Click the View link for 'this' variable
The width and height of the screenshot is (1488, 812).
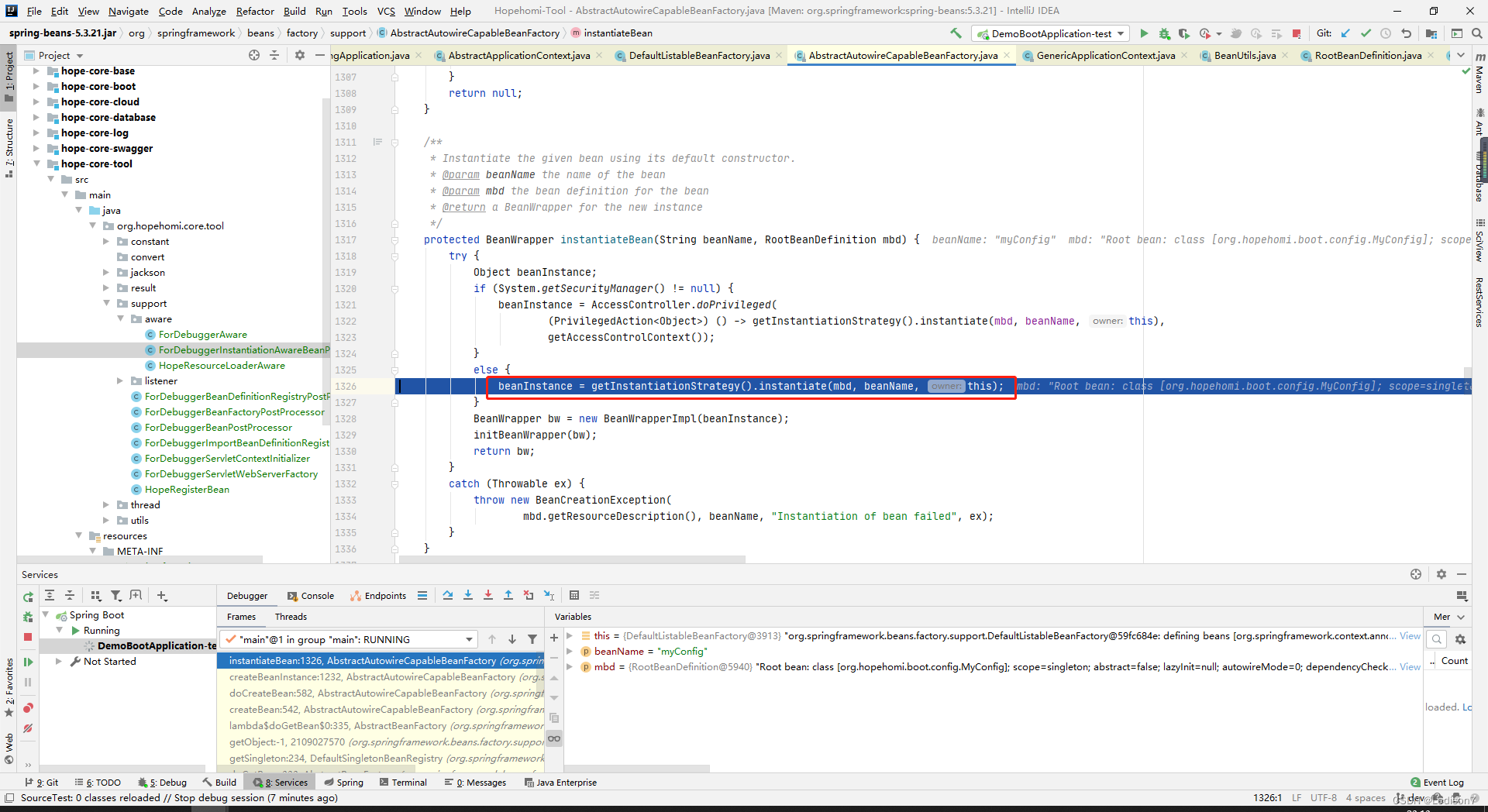[x=1410, y=635]
